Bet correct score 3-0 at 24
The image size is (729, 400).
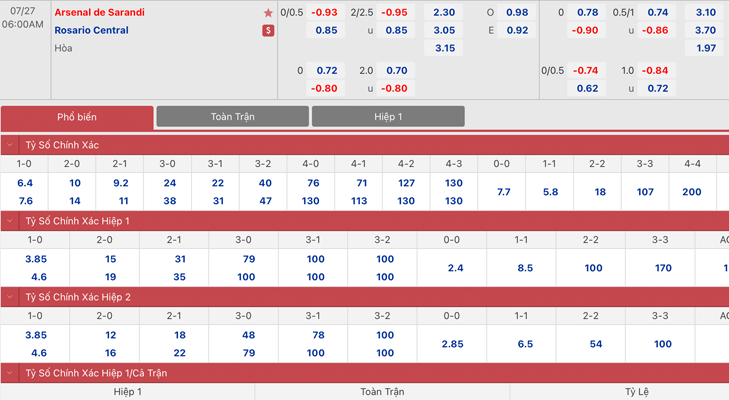tap(169, 183)
